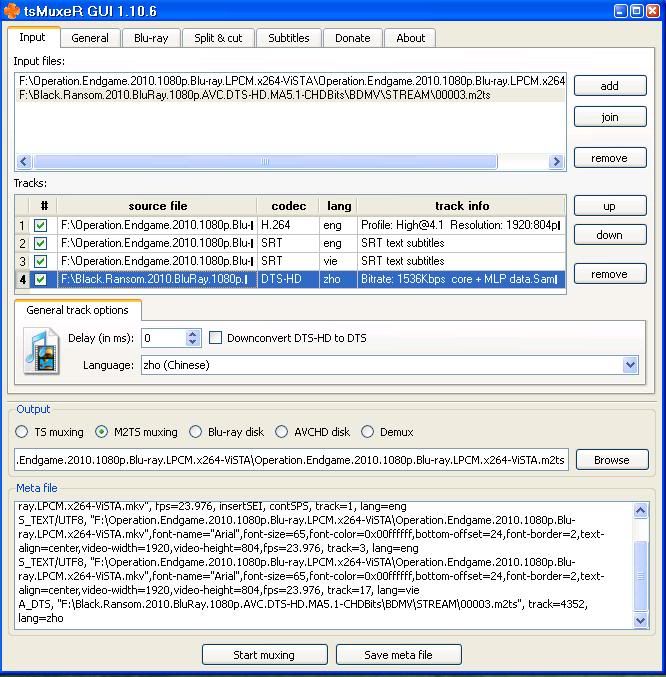The width and height of the screenshot is (666, 677).
Task: Select first input file Operation.Endgame row
Action: coord(291,81)
